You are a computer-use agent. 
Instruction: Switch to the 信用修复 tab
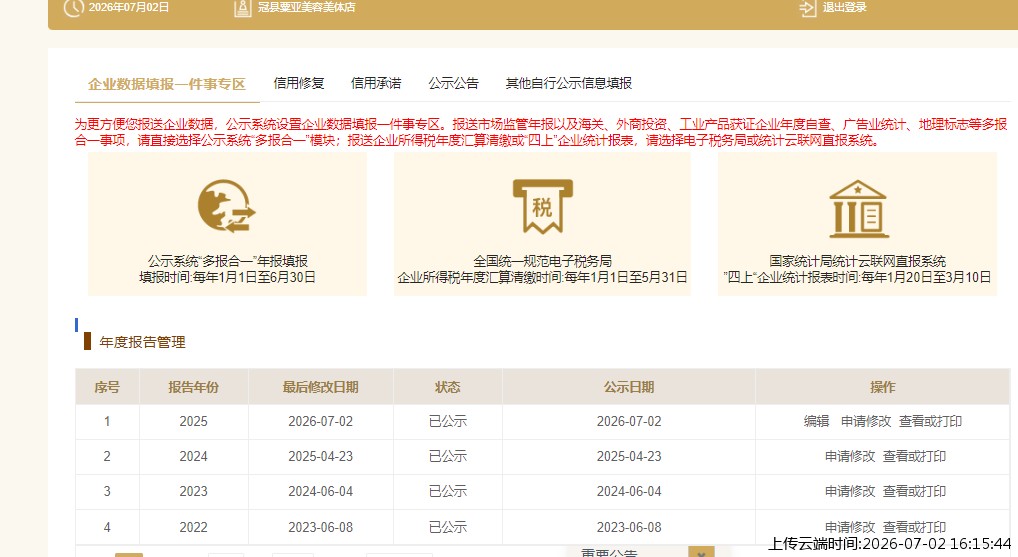(299, 83)
